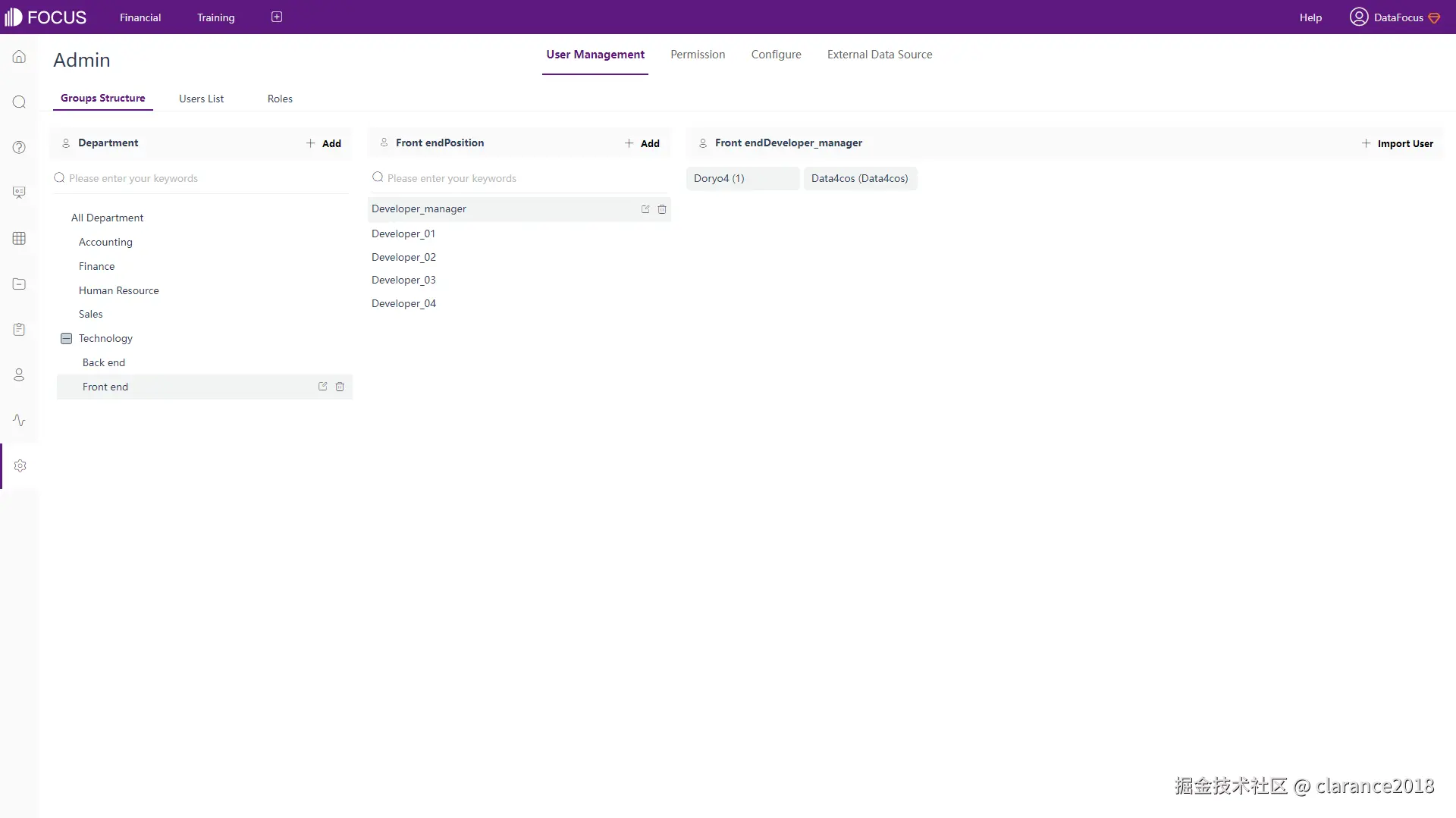Open the activity pulse icon in sidebar
1456x818 pixels.
(19, 420)
